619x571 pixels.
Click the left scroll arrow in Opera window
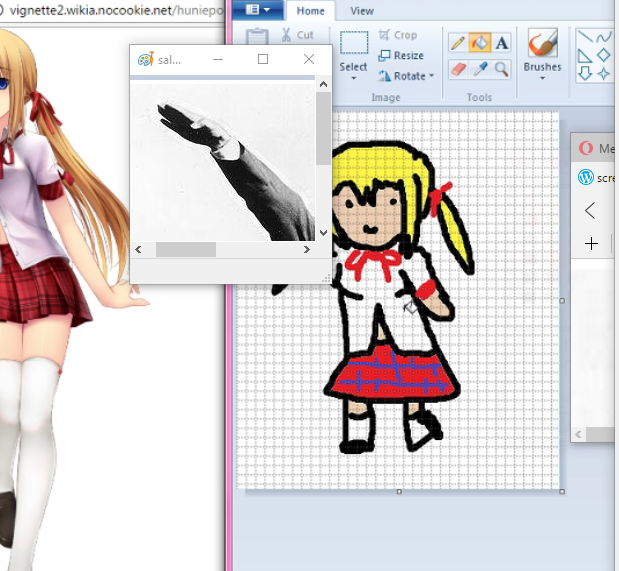pos(578,434)
